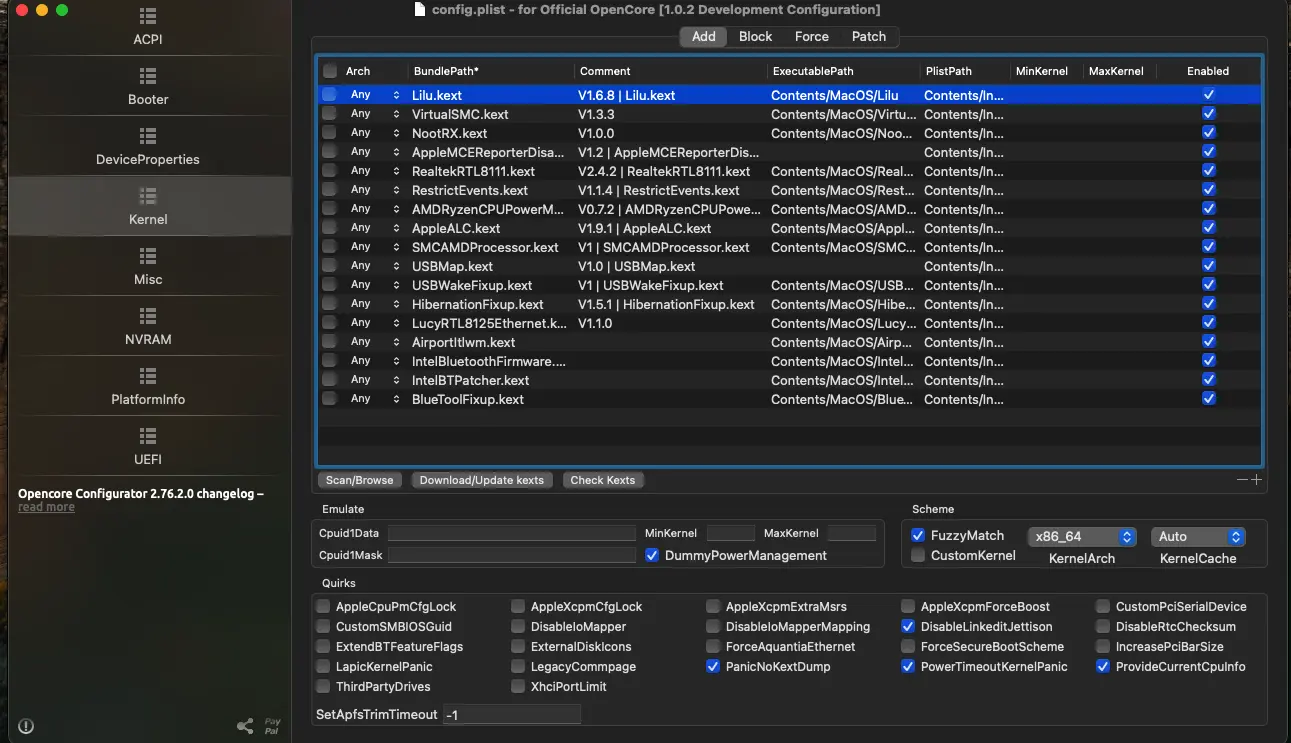Image resolution: width=1291 pixels, height=743 pixels.
Task: Select the RealtekRTL8111.kext row name
Action: (x=473, y=171)
